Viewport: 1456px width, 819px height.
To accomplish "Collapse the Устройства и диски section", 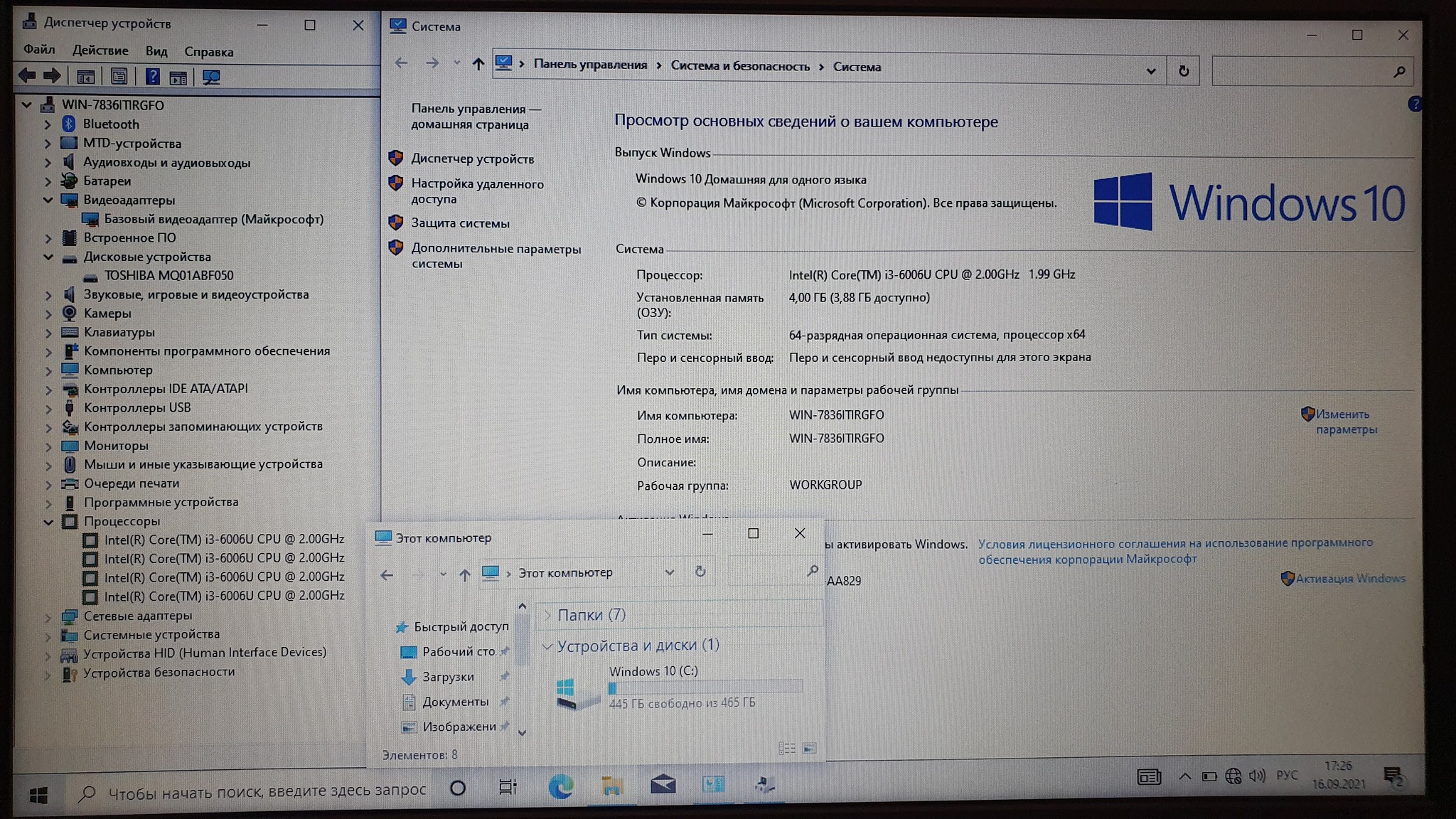I will pos(547,646).
